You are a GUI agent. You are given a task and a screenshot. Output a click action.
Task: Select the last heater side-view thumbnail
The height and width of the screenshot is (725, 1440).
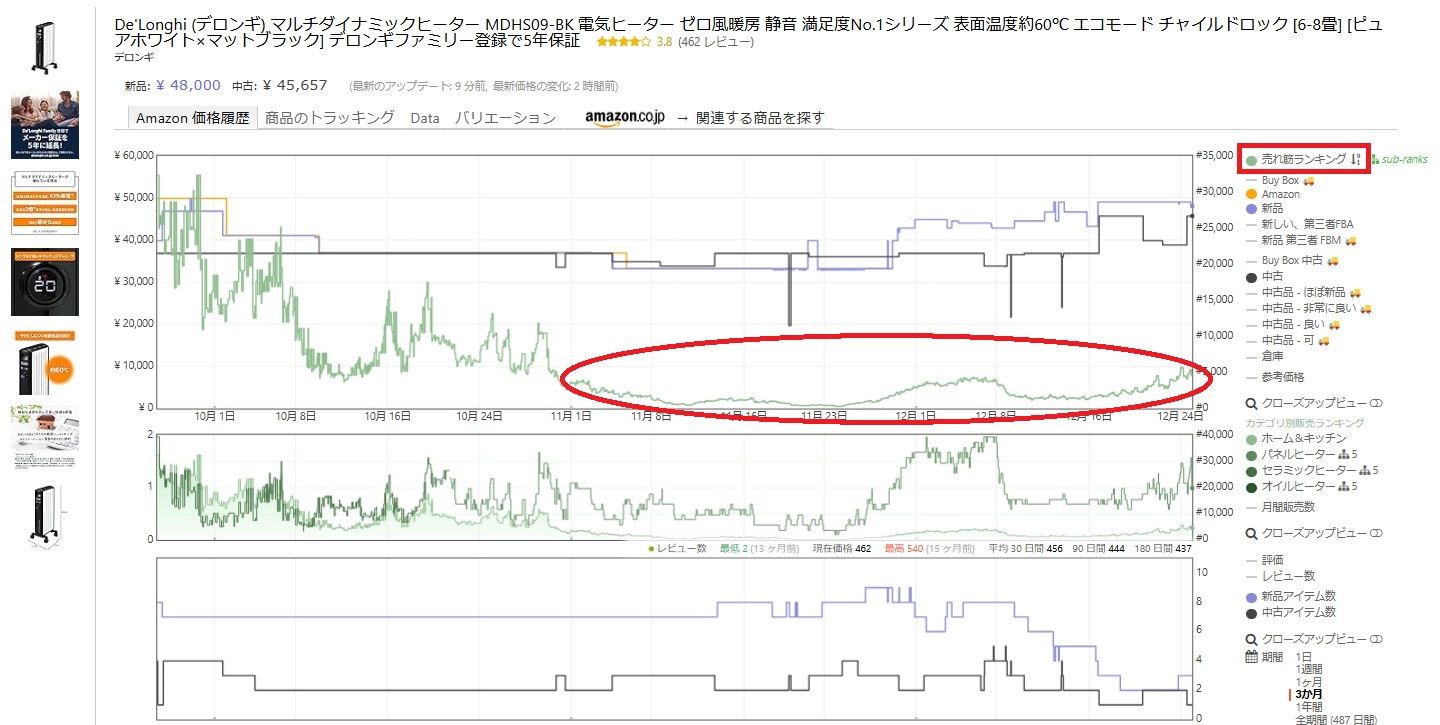coord(45,516)
